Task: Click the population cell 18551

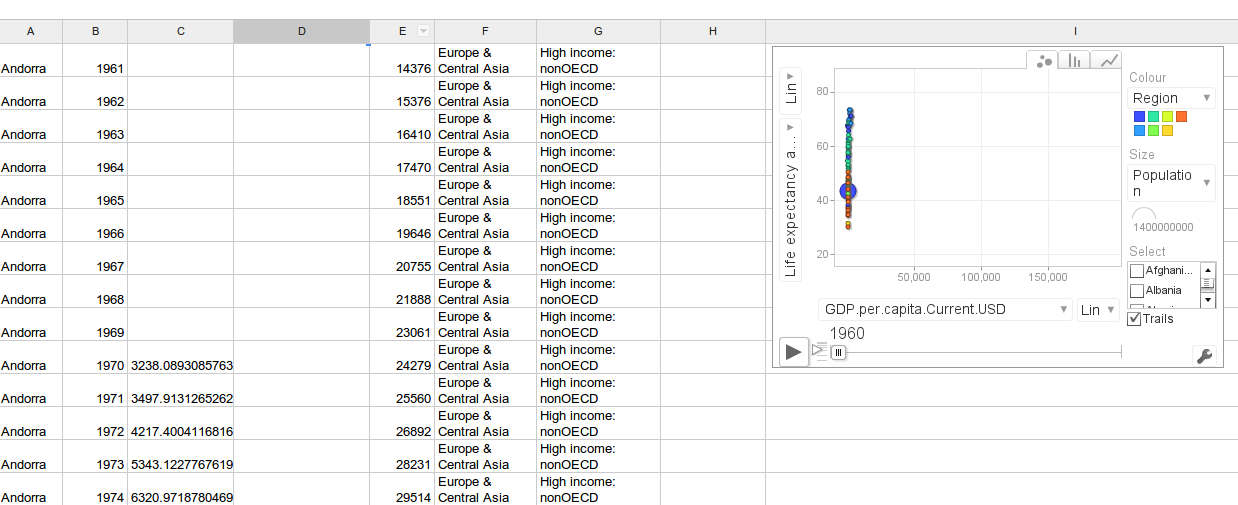Action: click(402, 193)
